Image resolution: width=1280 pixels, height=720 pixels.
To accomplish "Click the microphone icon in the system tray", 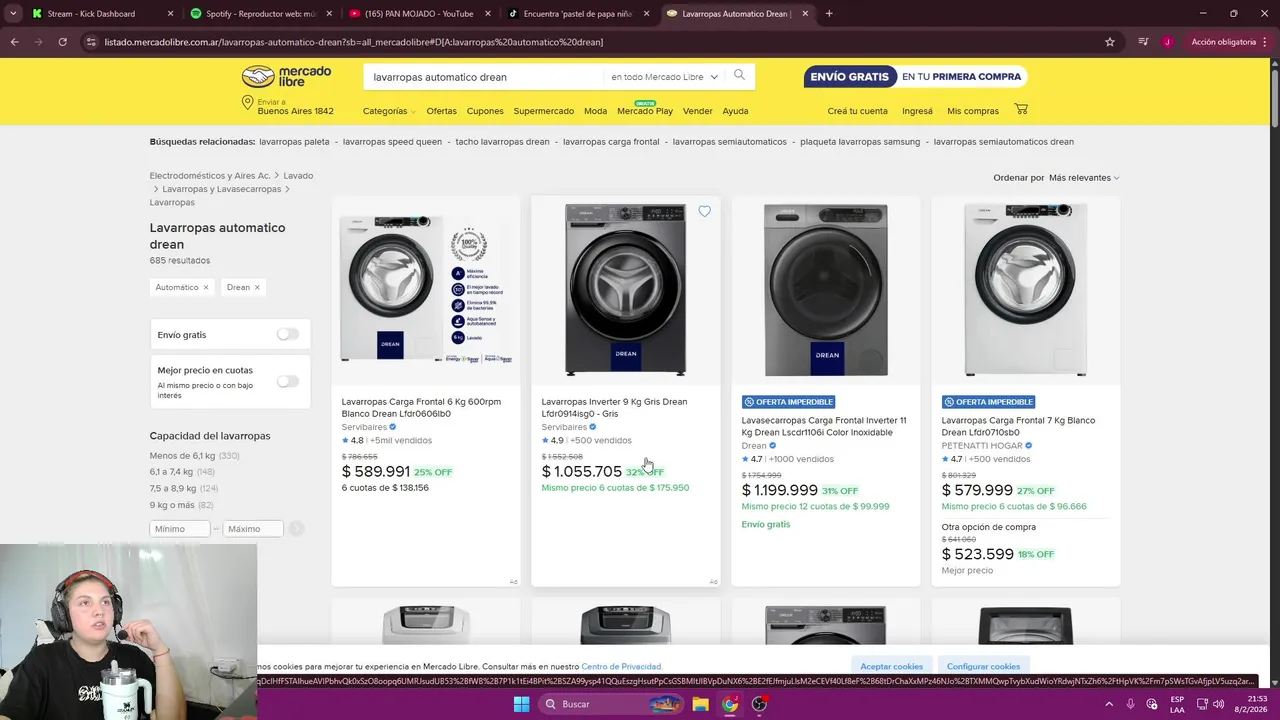I will click(x=1131, y=704).
